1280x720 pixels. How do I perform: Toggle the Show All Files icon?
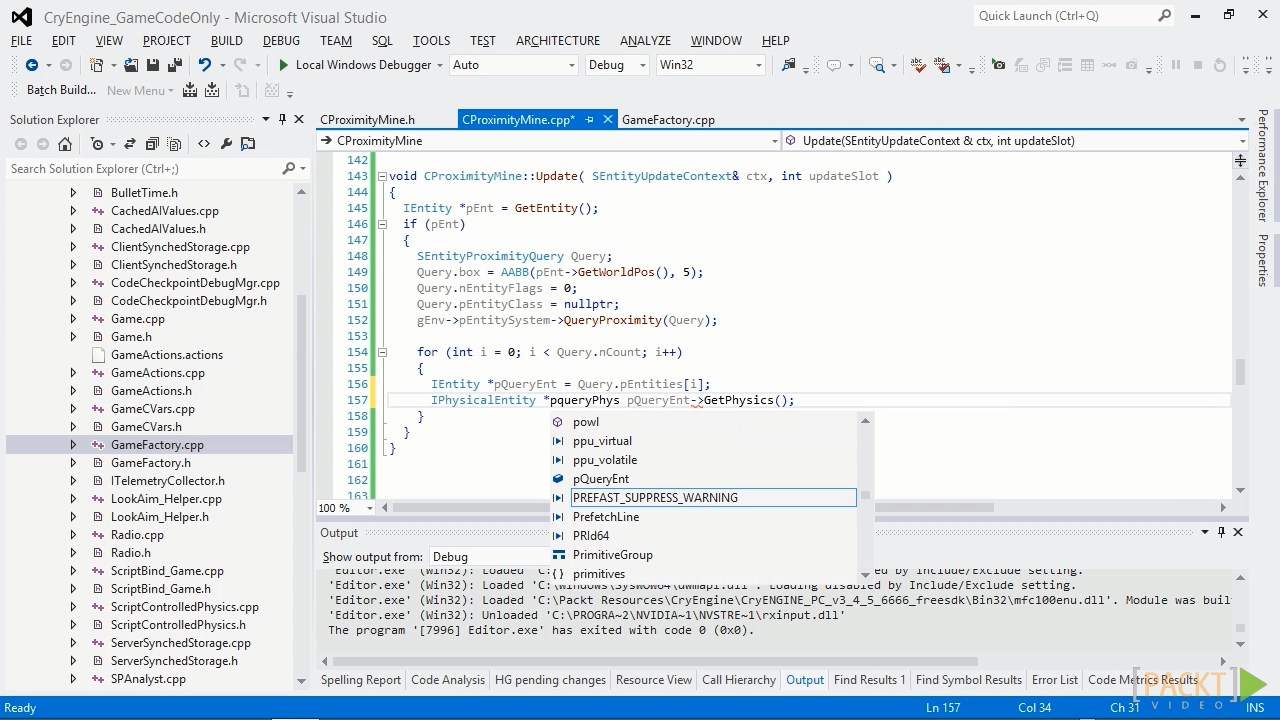click(174, 144)
